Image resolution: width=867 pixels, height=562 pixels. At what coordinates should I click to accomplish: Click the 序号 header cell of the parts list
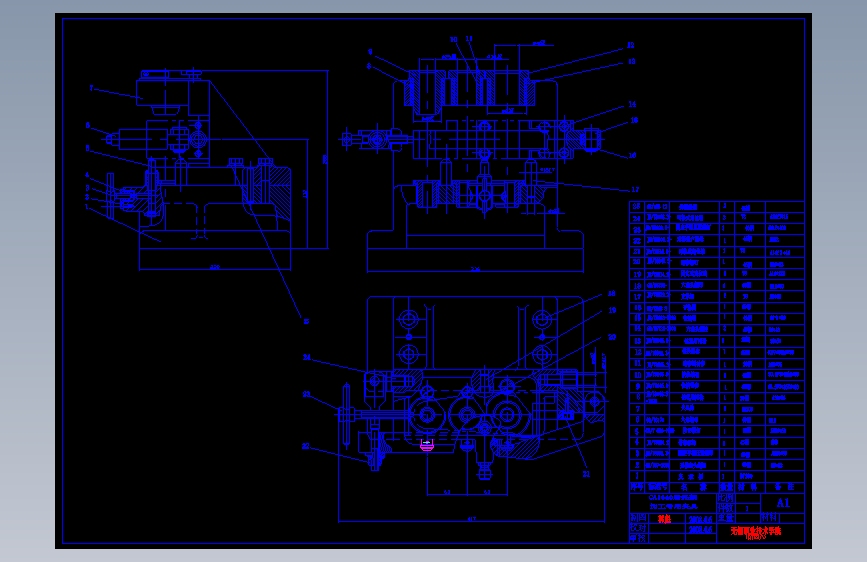point(637,487)
